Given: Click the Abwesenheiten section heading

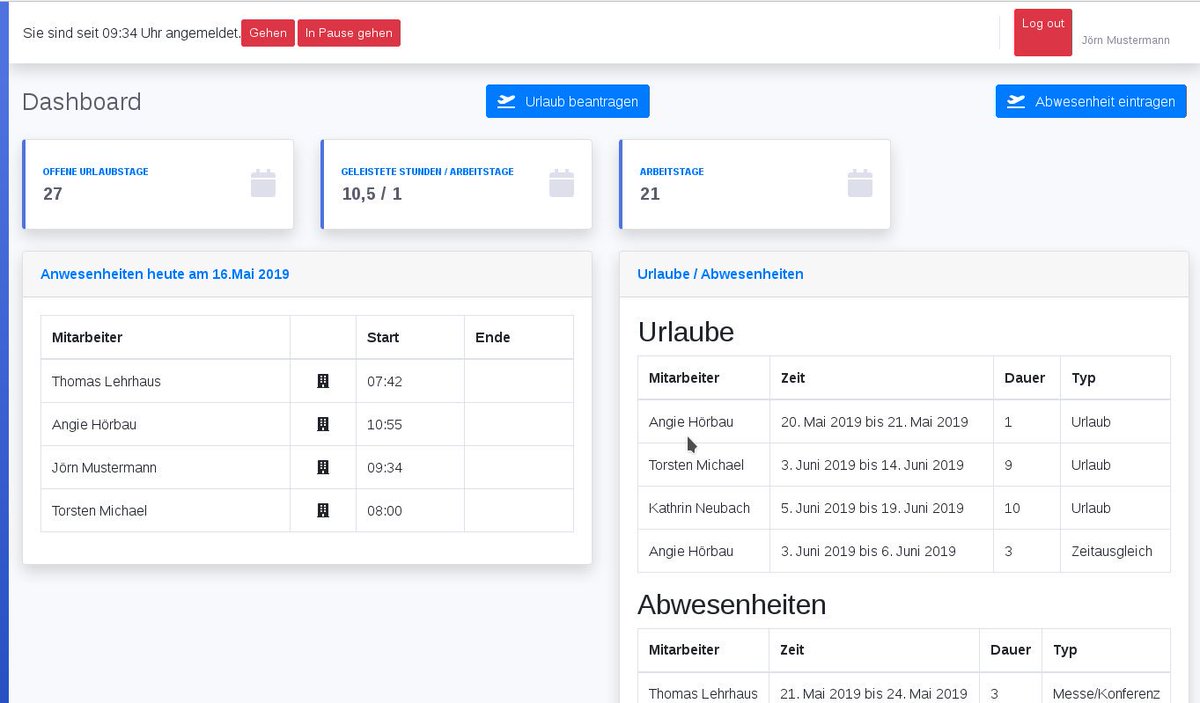Looking at the screenshot, I should coord(732,604).
